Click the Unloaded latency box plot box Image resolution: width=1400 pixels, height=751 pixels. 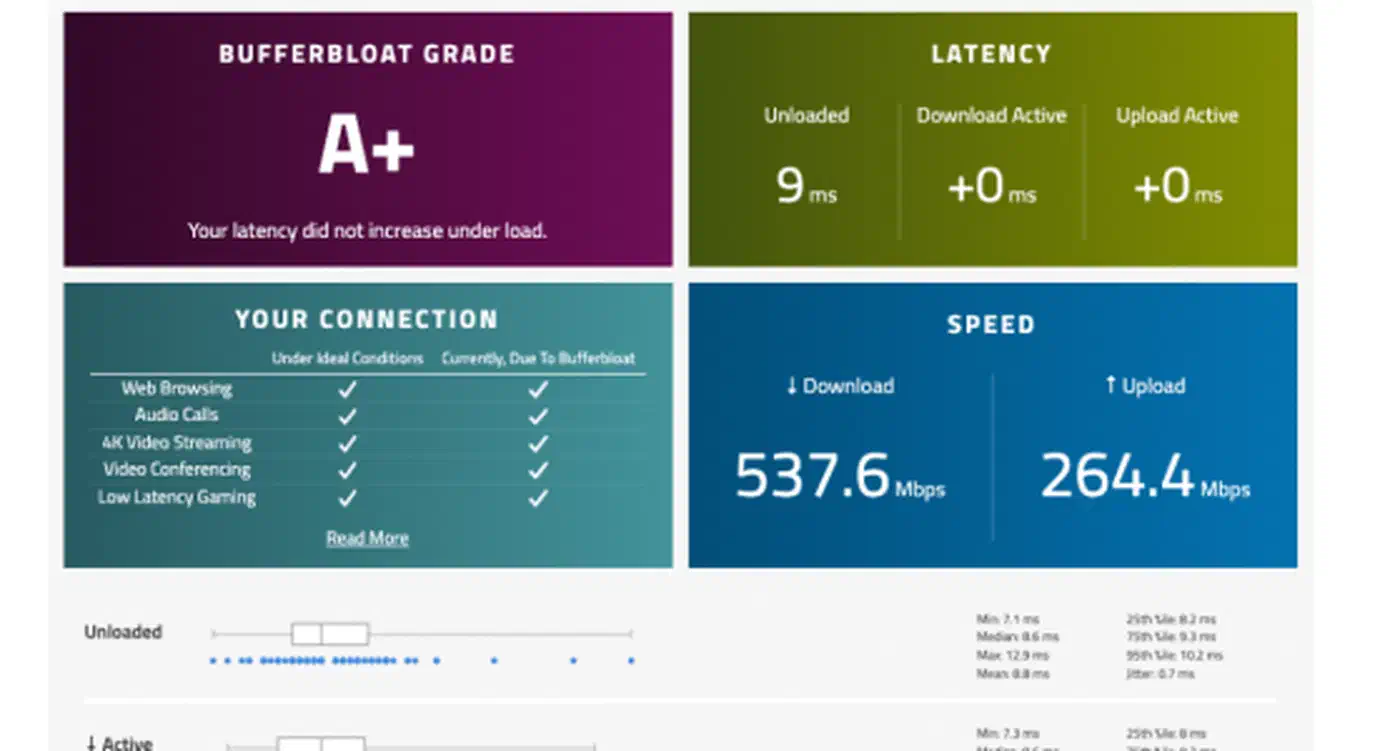(x=330, y=634)
